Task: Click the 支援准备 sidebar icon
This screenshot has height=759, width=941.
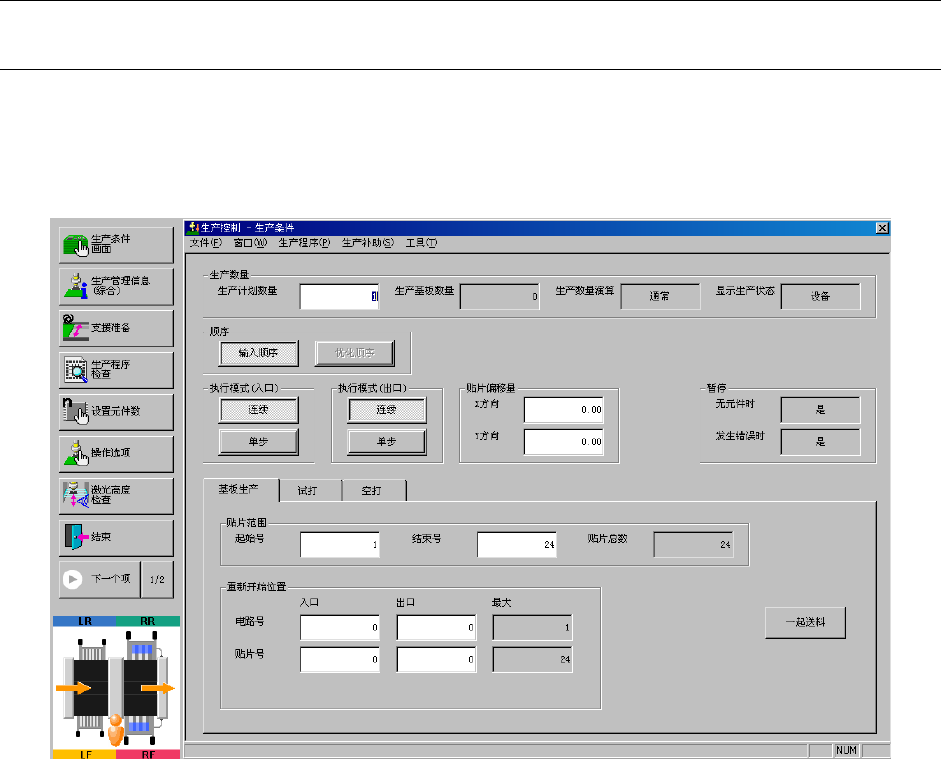Action: 75,327
